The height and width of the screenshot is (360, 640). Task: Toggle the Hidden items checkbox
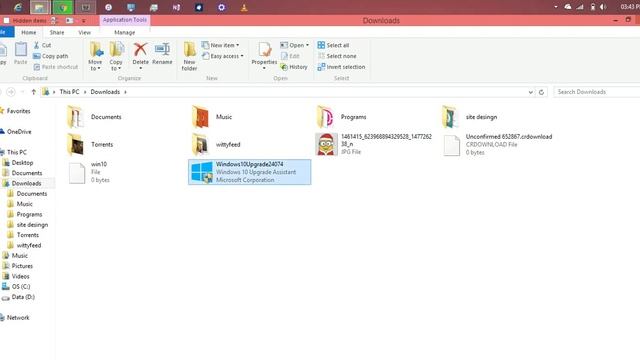[x=7, y=20]
